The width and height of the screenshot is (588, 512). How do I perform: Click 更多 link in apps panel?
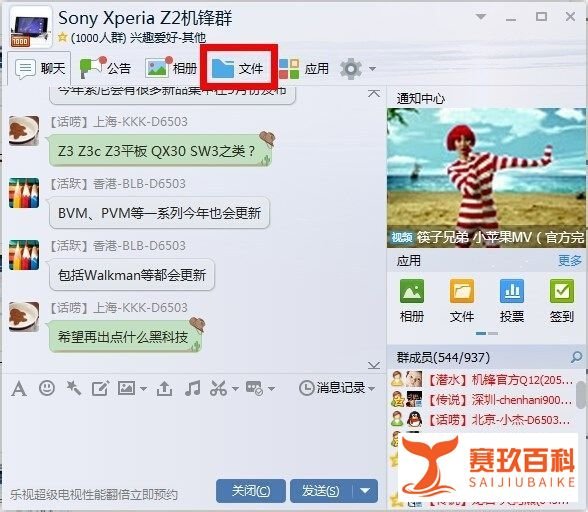click(570, 260)
